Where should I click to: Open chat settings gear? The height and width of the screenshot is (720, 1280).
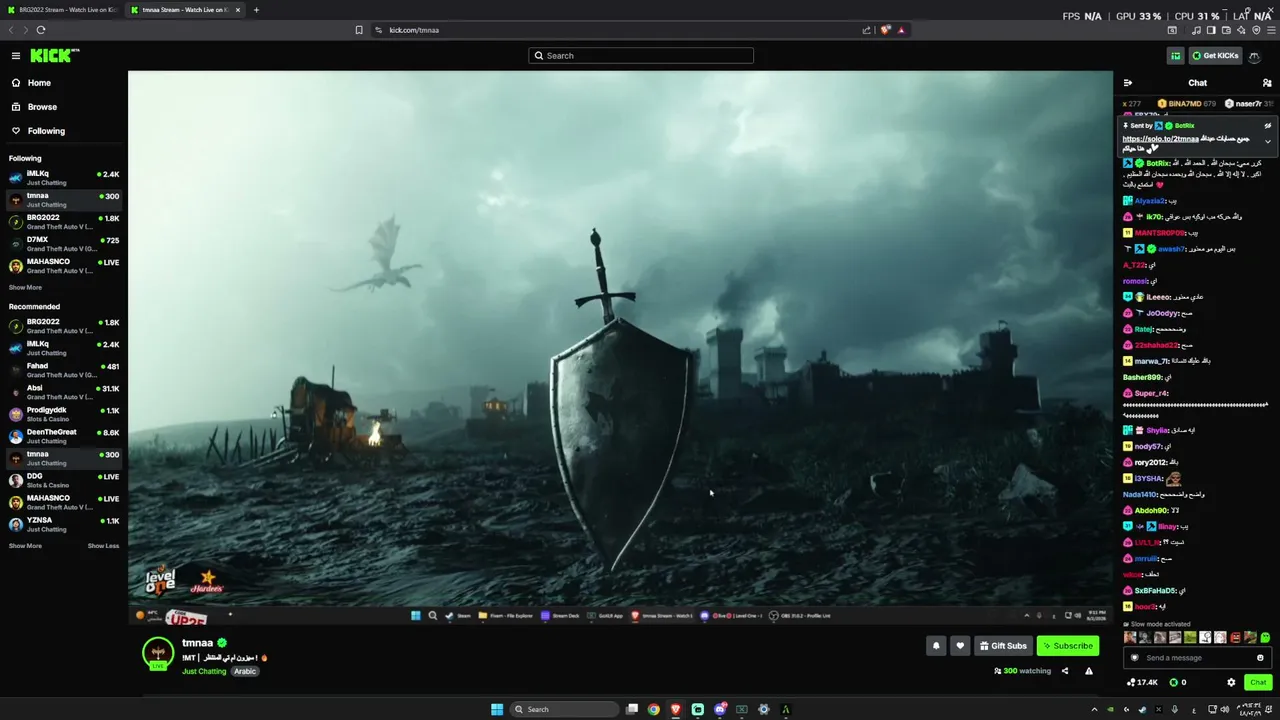click(x=1231, y=682)
